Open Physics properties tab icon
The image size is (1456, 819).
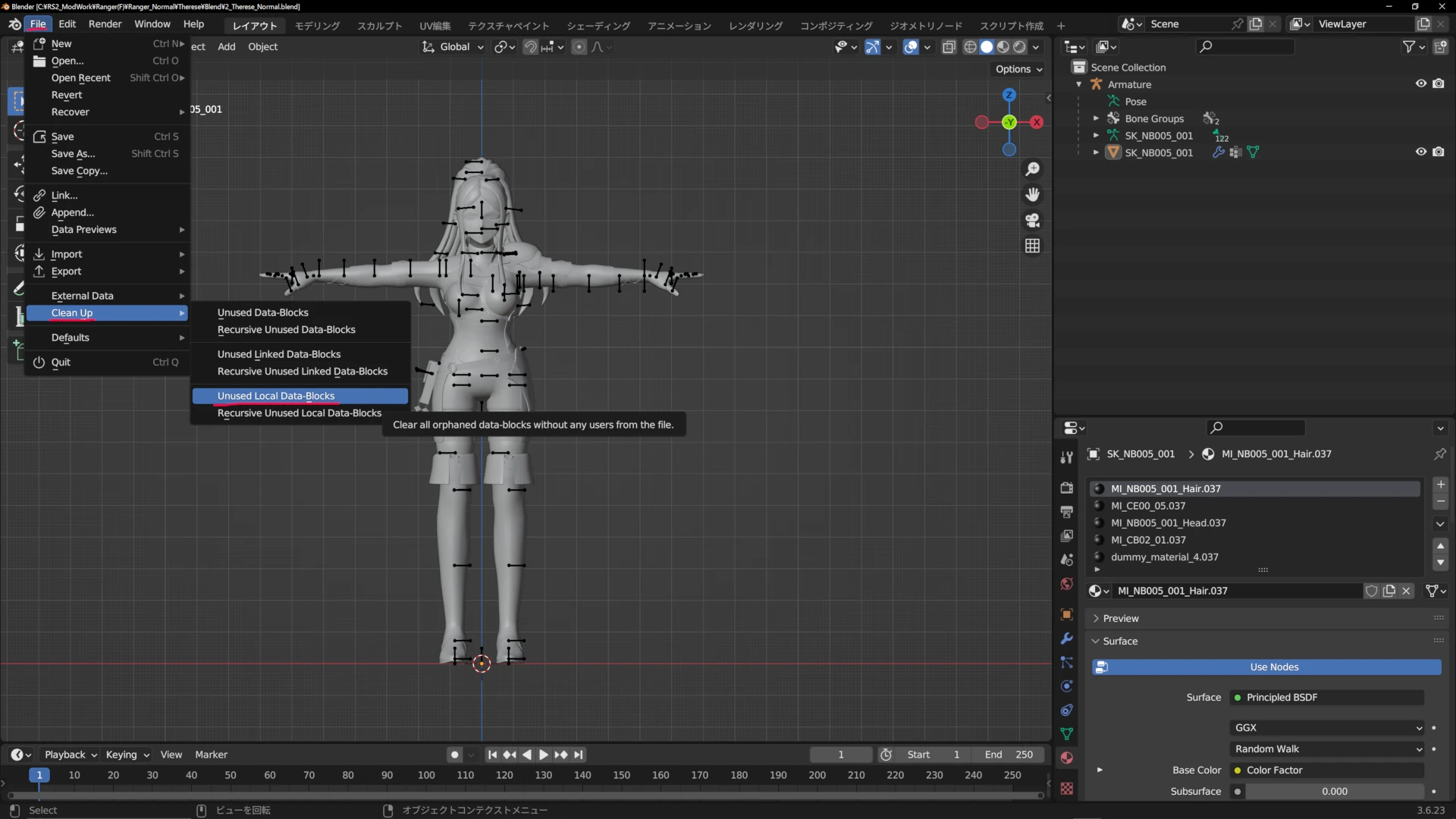pyautogui.click(x=1066, y=686)
